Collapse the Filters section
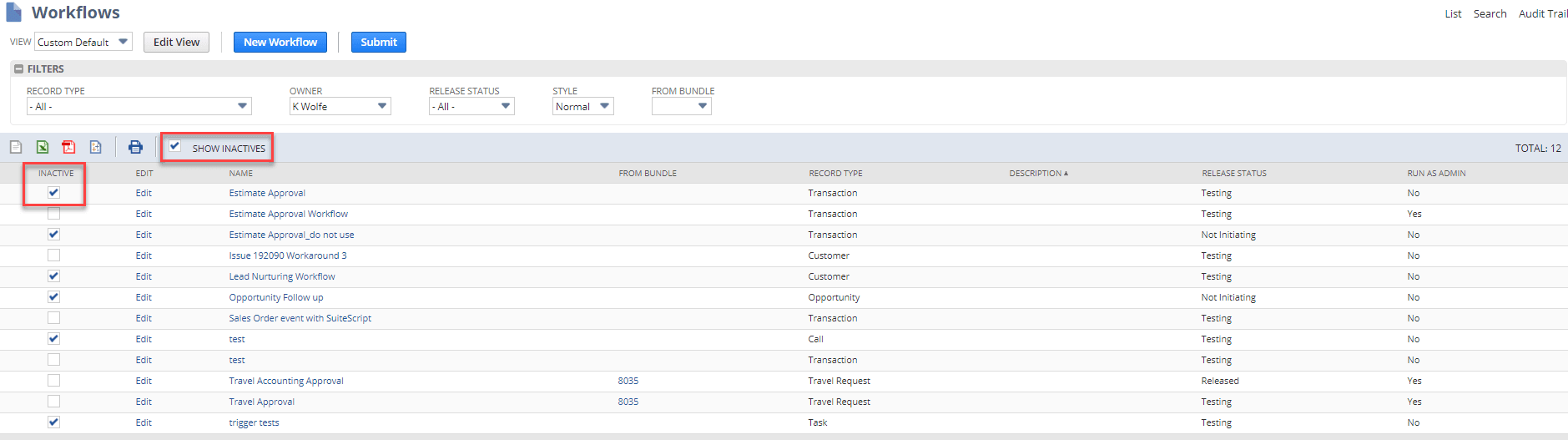The image size is (1568, 440). click(18, 69)
